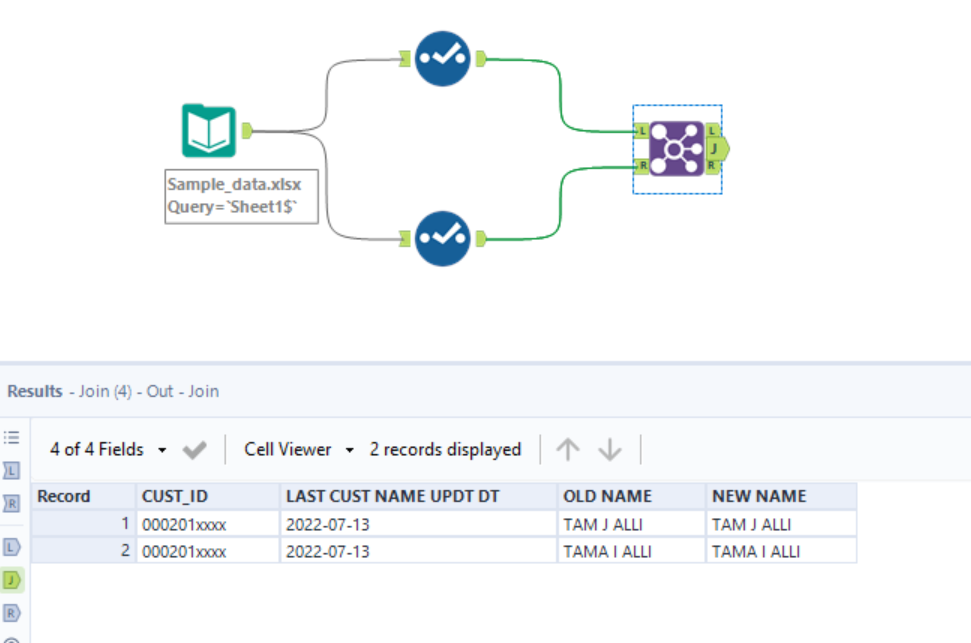The image size is (971, 643).
Task: Select the purple Join tool node
Action: 675,148
